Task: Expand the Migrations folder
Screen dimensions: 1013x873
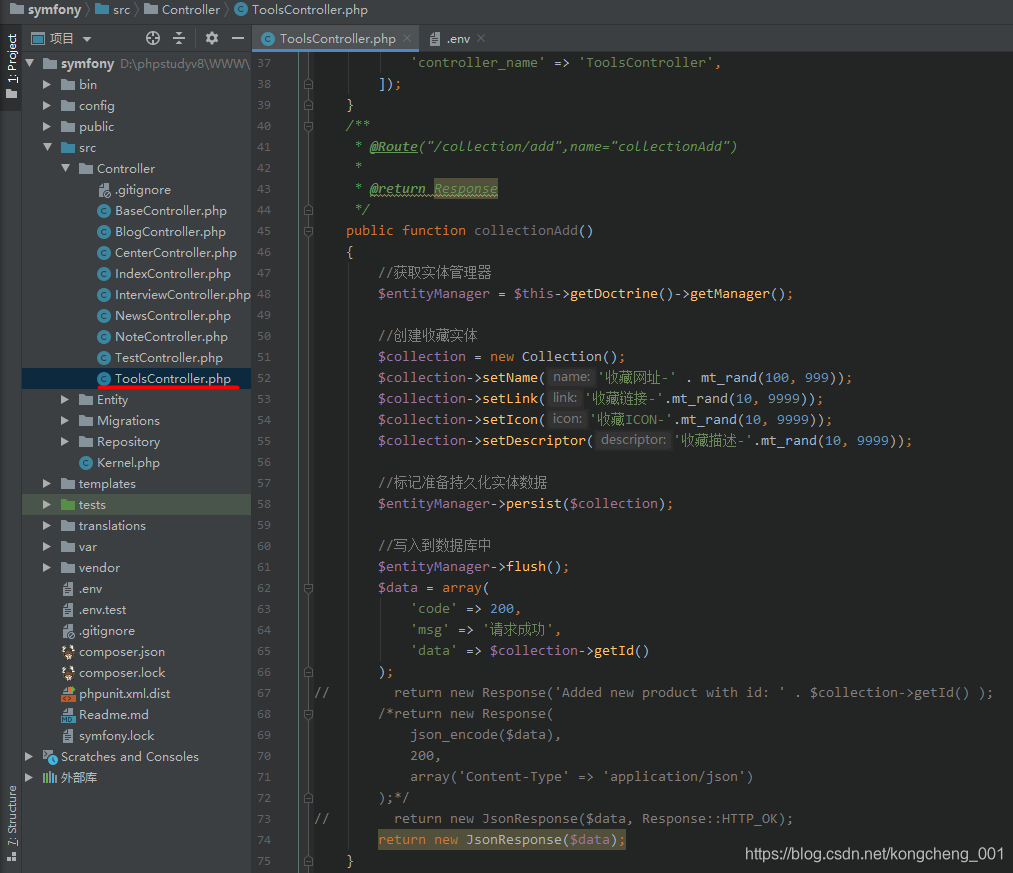Action: click(65, 421)
